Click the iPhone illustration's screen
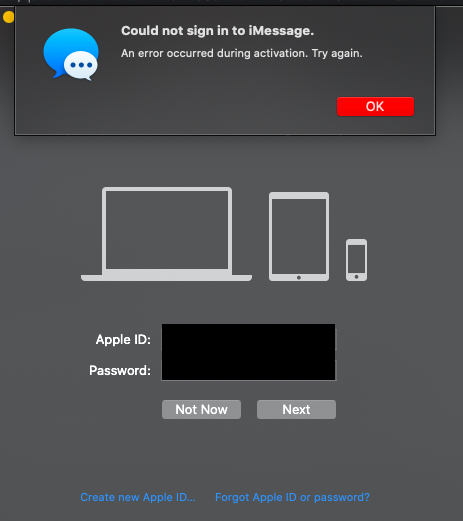Viewport: 463px width, 521px height. (x=356, y=259)
